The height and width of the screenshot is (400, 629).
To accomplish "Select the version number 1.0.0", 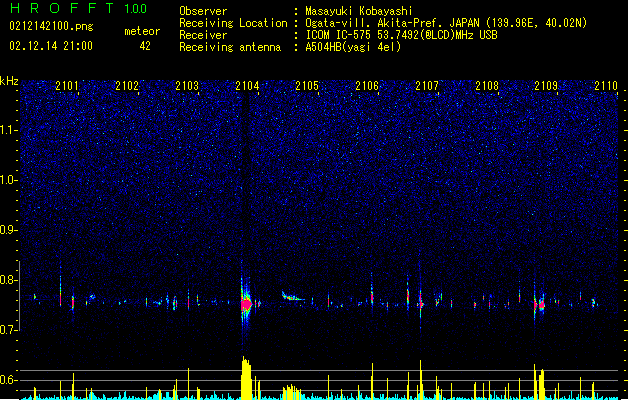I will pyautogui.click(x=135, y=8).
